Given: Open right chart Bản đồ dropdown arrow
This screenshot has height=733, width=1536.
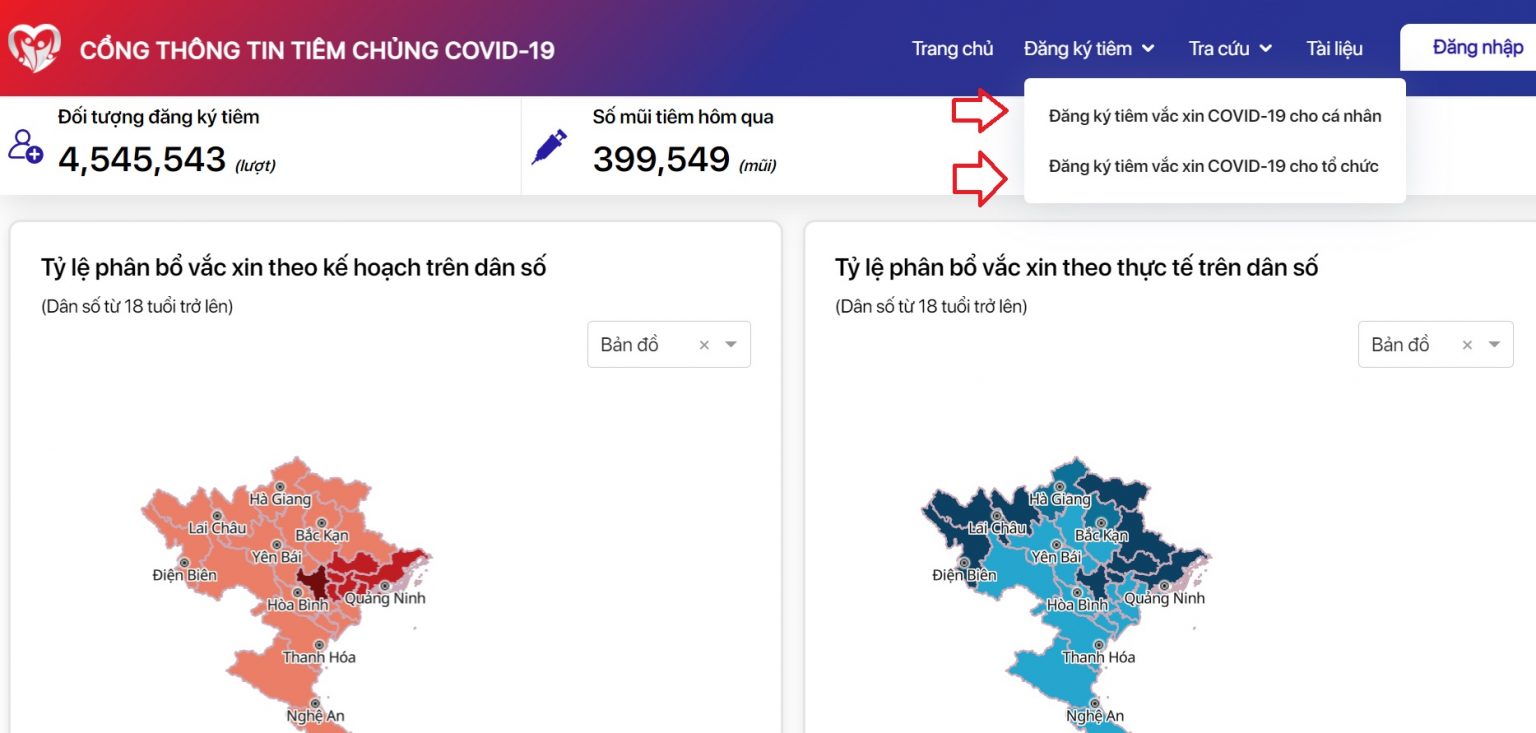Looking at the screenshot, I should 1494,345.
